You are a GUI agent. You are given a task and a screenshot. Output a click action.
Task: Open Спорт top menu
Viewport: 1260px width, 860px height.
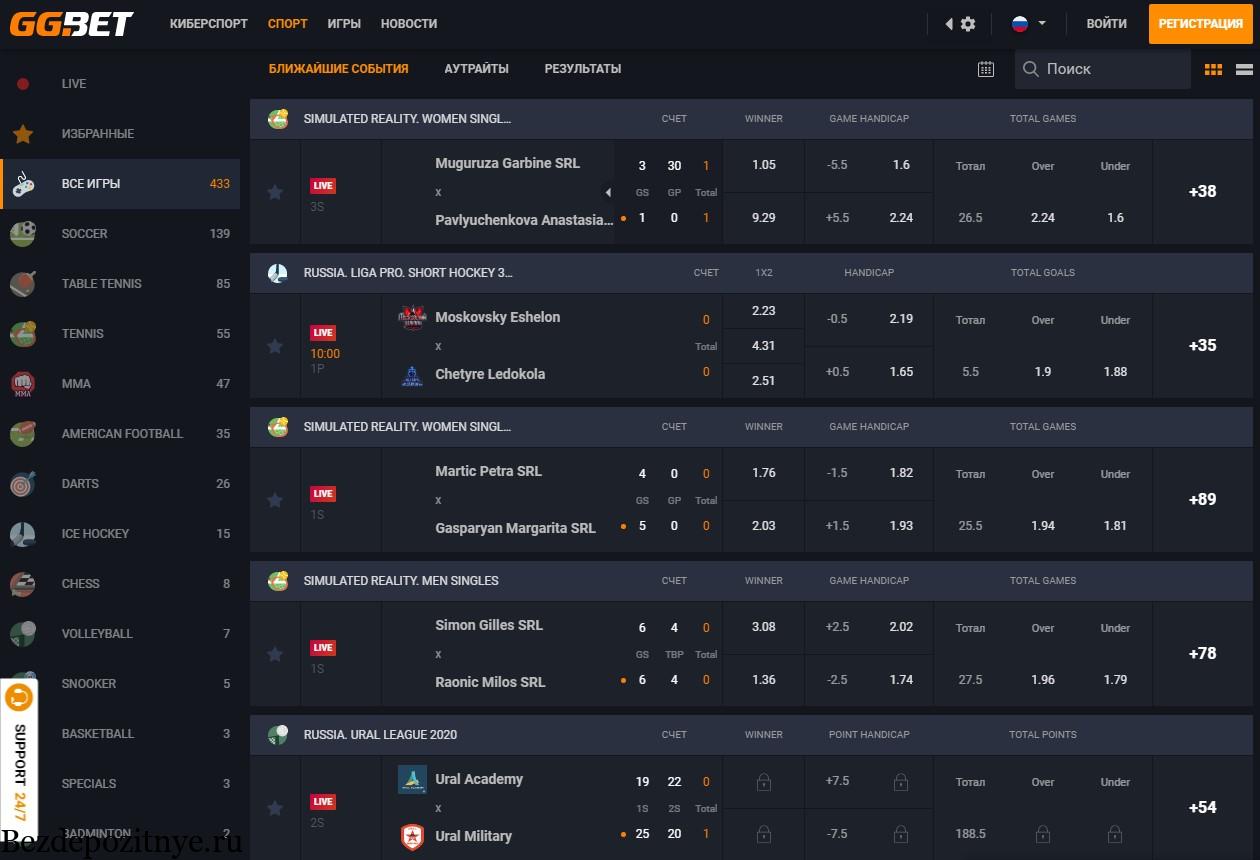point(288,24)
